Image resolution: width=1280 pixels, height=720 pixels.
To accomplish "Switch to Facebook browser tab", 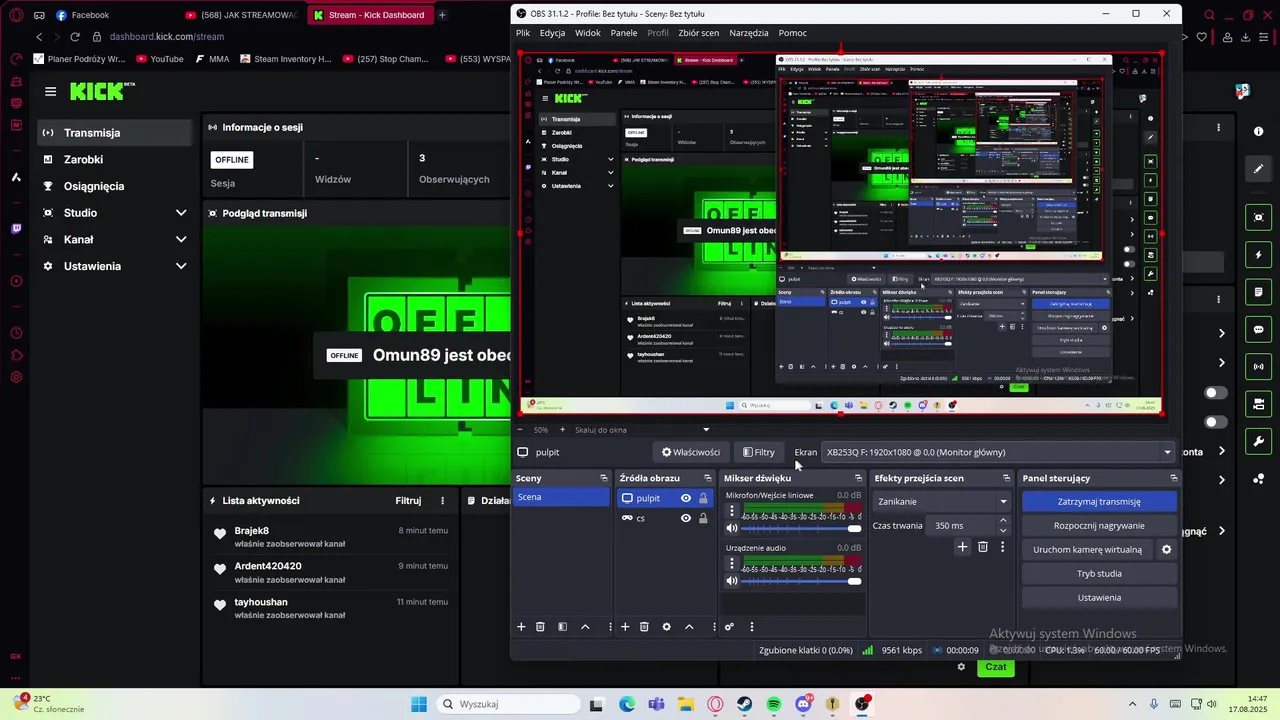I will [x=90, y=15].
